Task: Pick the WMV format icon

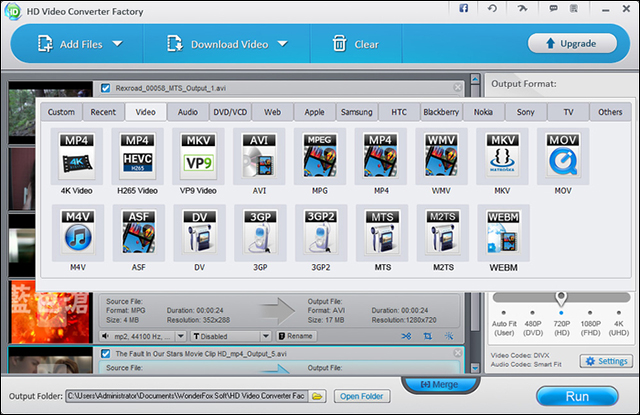Action: pos(442,156)
